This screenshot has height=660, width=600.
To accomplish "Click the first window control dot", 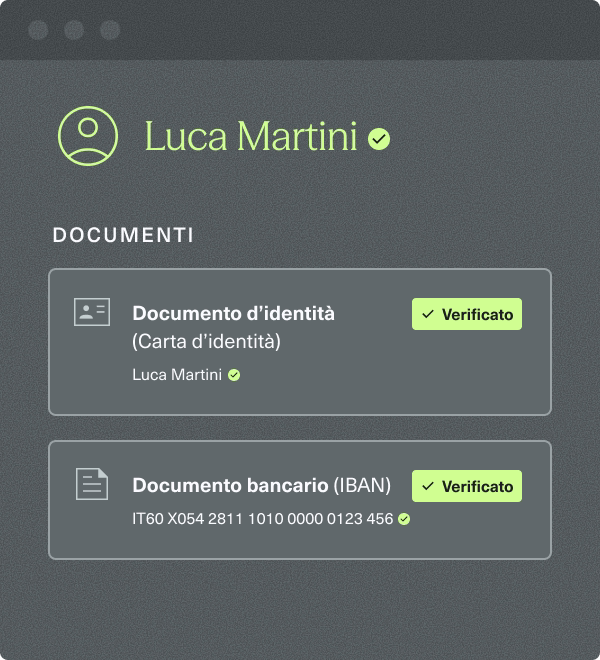I will click(x=38, y=30).
